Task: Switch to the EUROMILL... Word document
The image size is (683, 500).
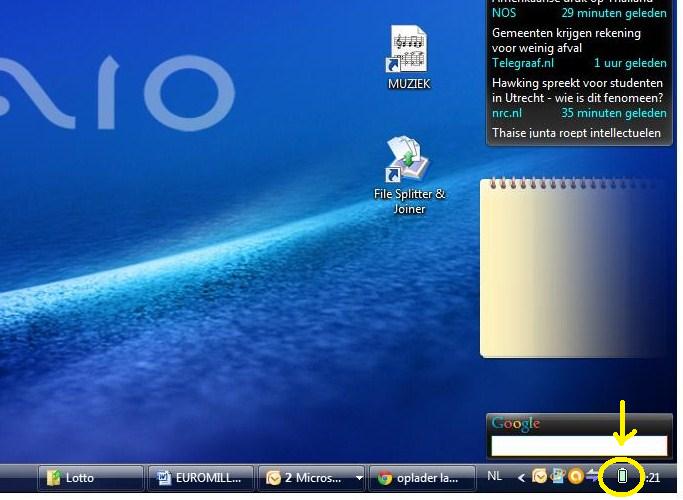Action: pyautogui.click(x=201, y=478)
